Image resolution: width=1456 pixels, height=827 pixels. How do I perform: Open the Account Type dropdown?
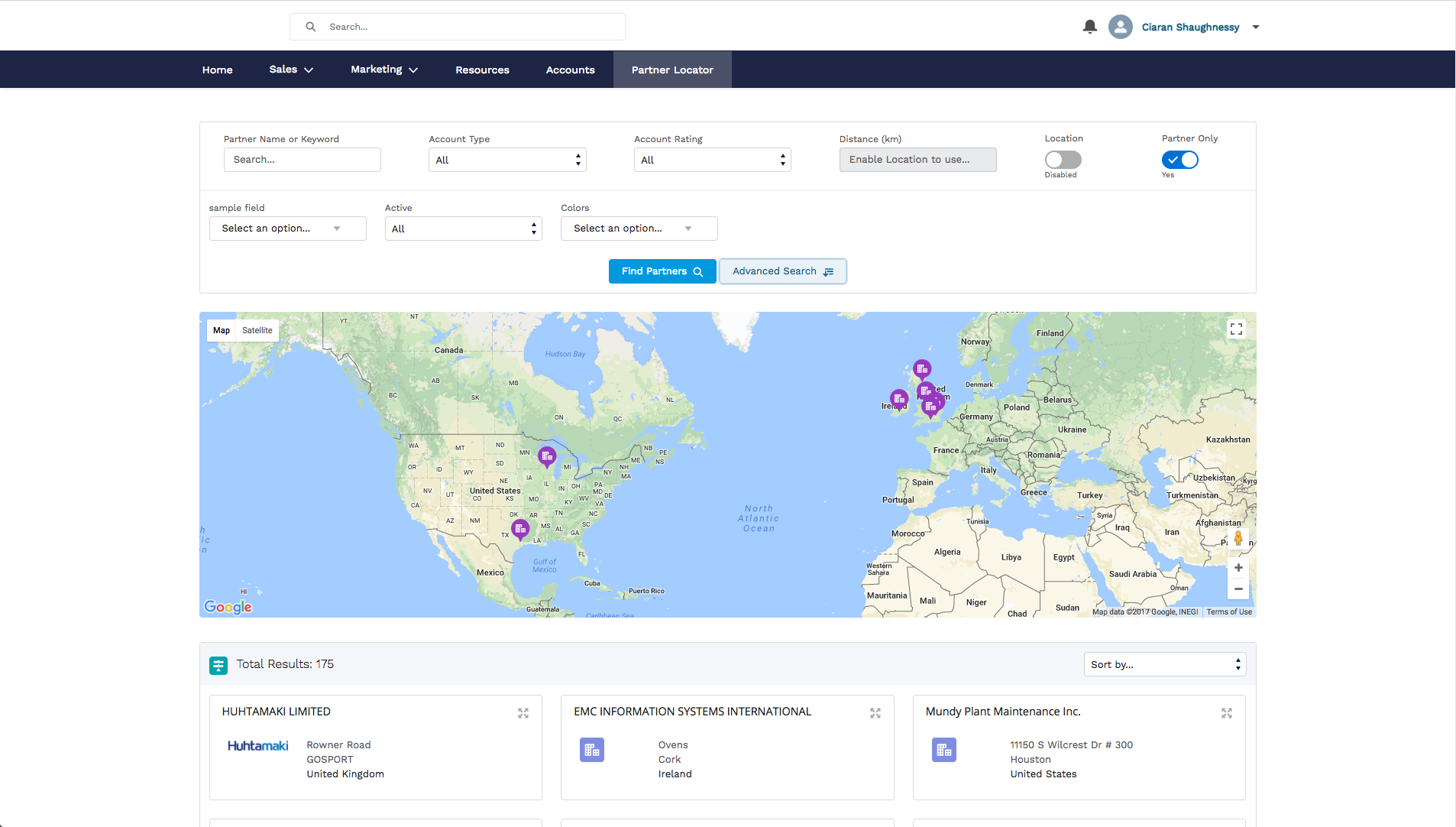pyautogui.click(x=507, y=160)
